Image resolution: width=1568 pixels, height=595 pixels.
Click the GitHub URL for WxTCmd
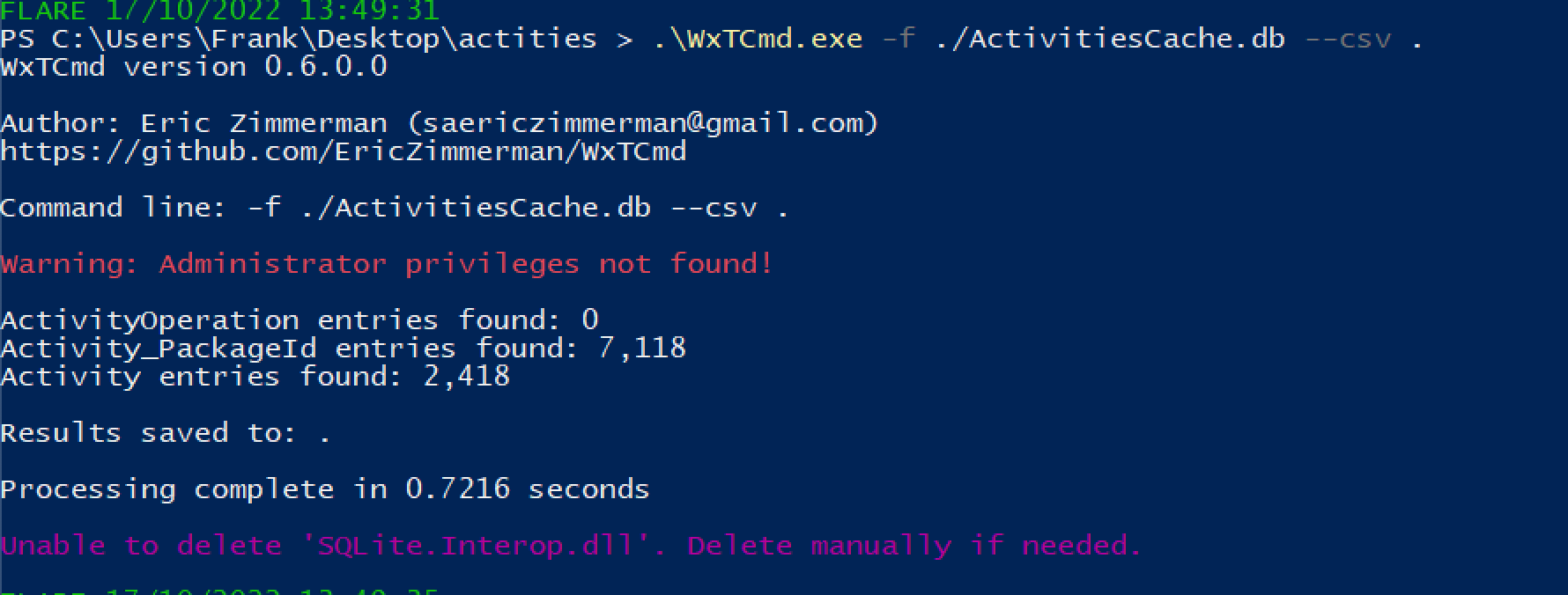point(344,151)
